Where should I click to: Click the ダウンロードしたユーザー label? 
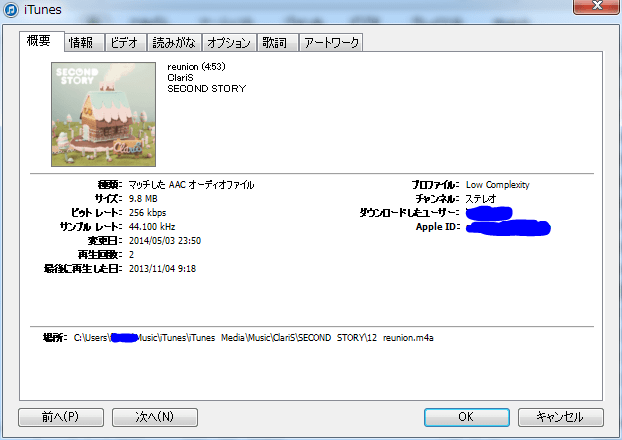click(410, 213)
